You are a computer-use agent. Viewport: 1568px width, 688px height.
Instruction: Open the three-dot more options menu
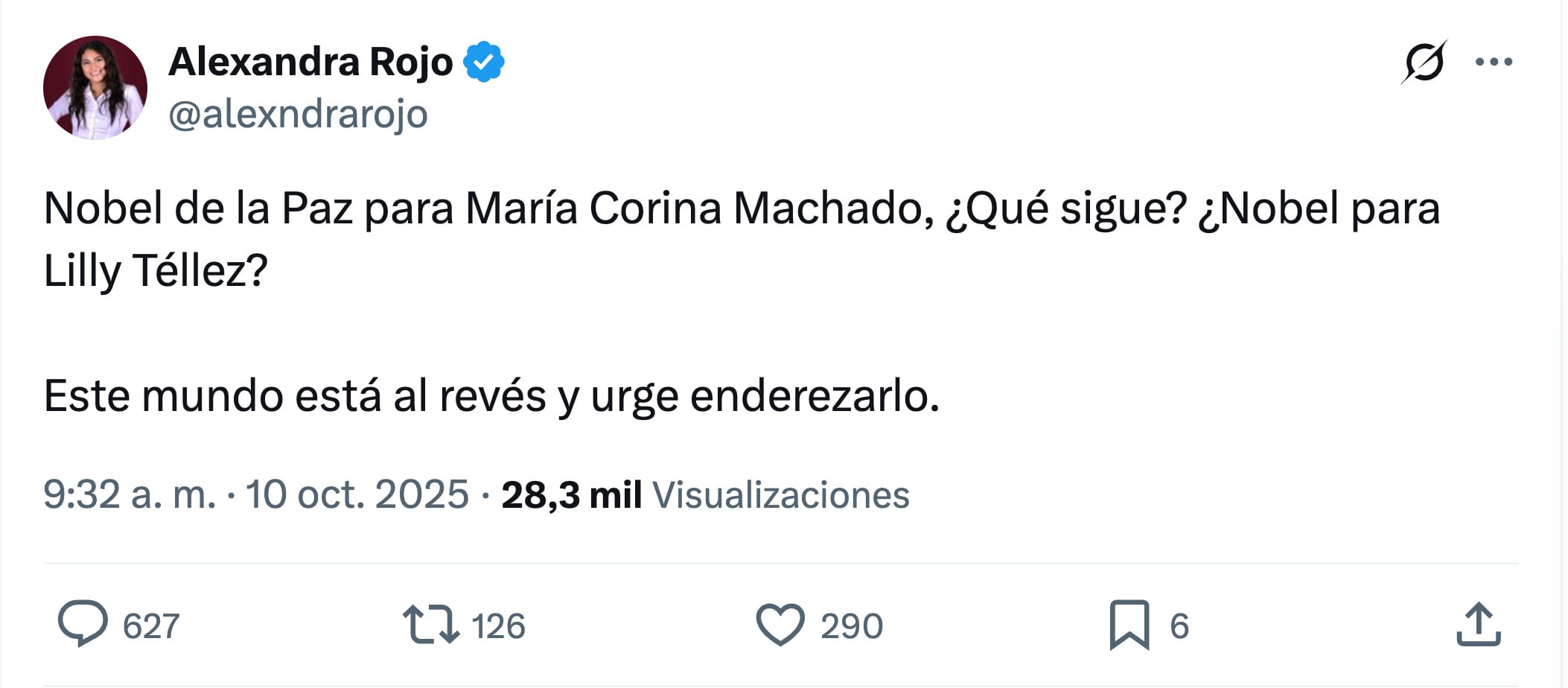tap(1494, 62)
